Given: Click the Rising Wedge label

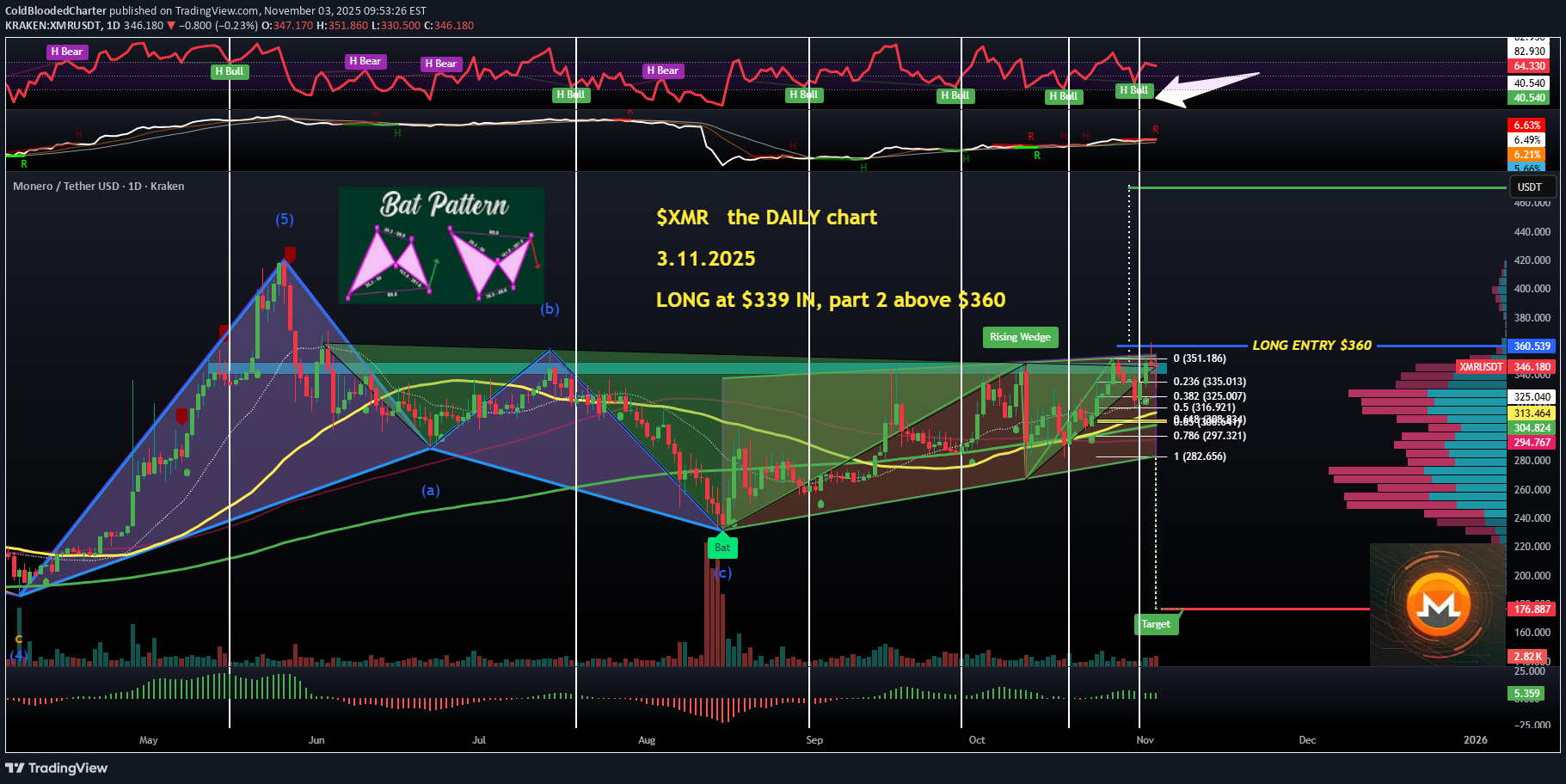Looking at the screenshot, I should pos(1020,337).
